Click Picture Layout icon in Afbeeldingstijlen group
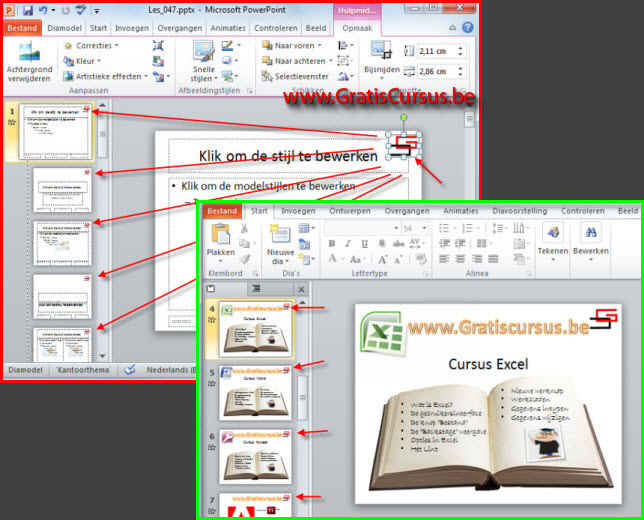644x520 pixels. pos(227,76)
